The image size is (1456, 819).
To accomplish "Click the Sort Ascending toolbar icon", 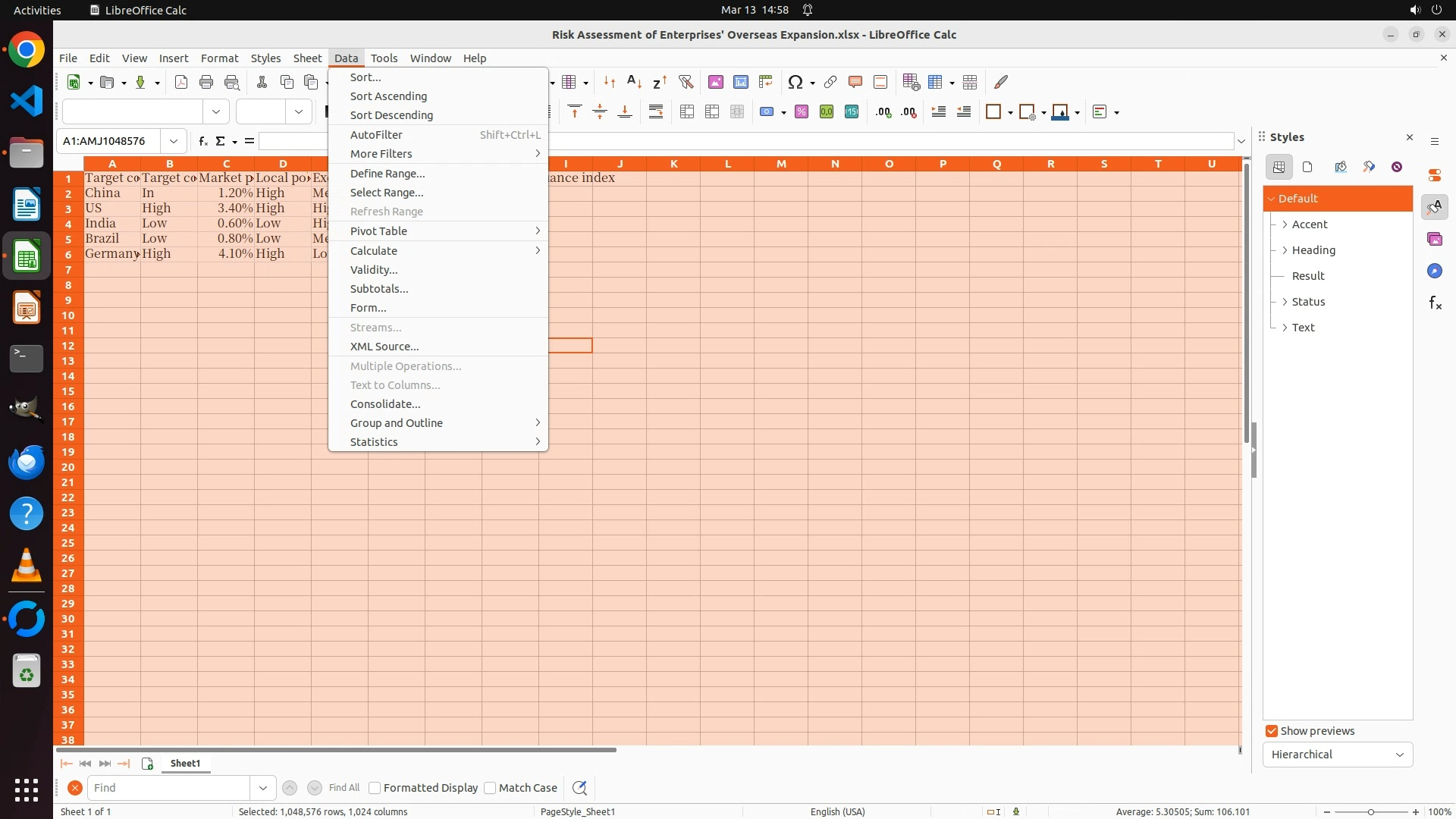I will point(634,82).
